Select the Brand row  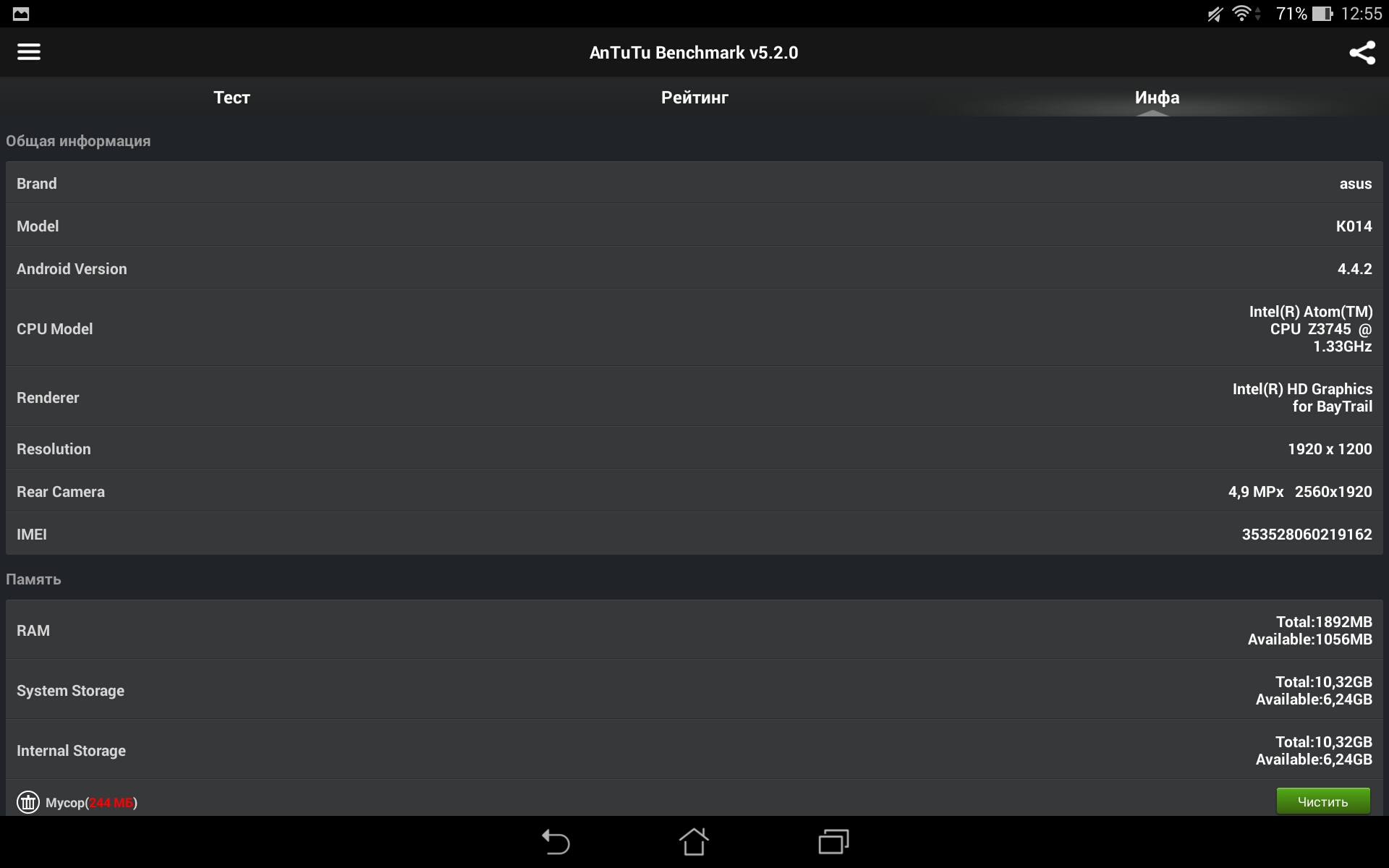coord(694,183)
